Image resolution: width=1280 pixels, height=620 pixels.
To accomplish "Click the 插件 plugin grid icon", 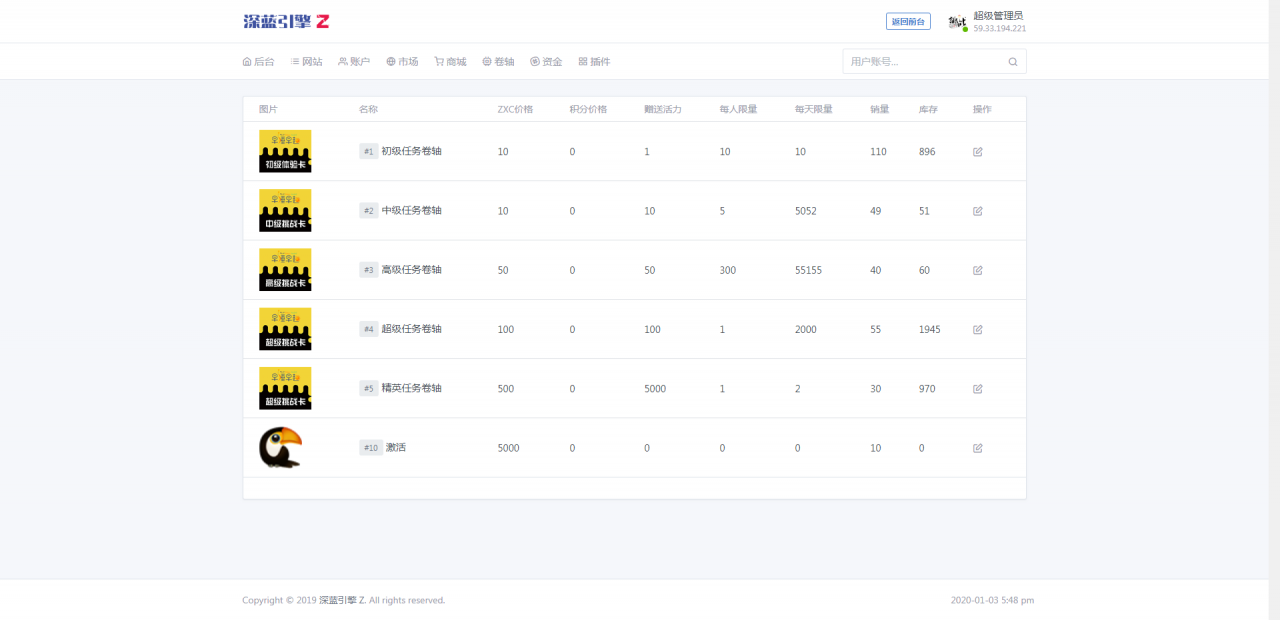I will [582, 61].
